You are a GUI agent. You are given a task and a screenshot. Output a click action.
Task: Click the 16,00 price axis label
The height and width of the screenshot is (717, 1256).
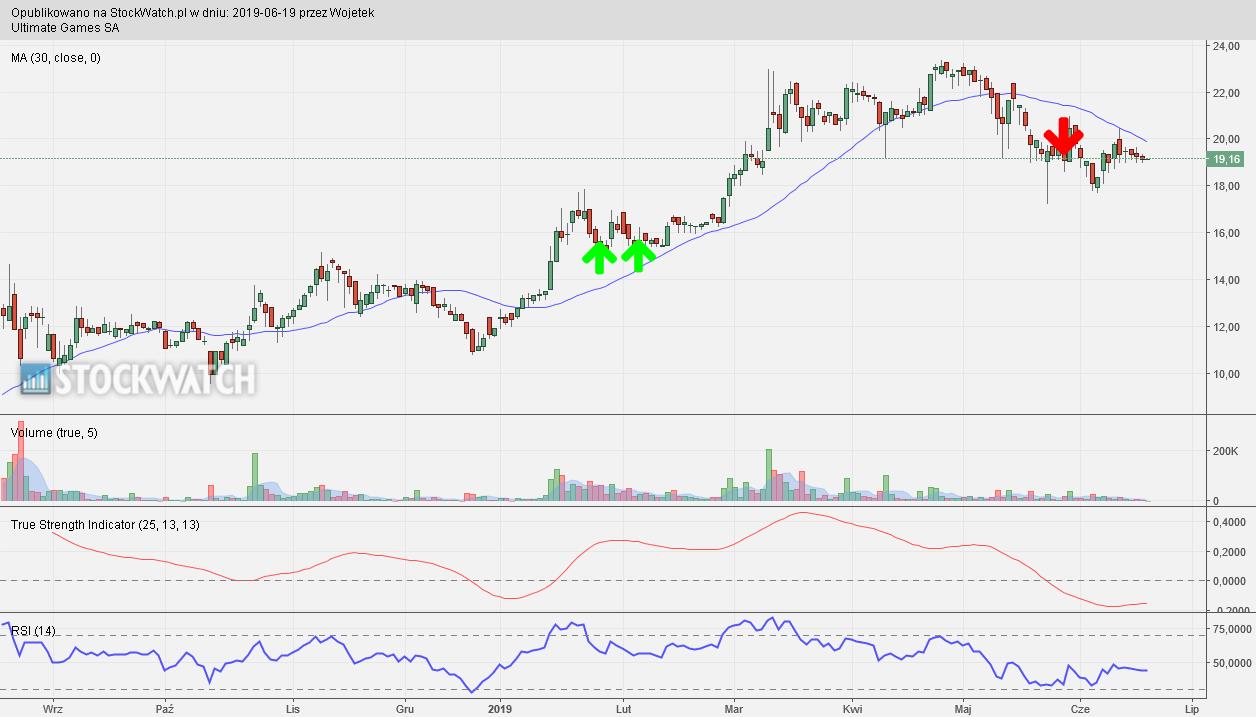tap(1226, 234)
